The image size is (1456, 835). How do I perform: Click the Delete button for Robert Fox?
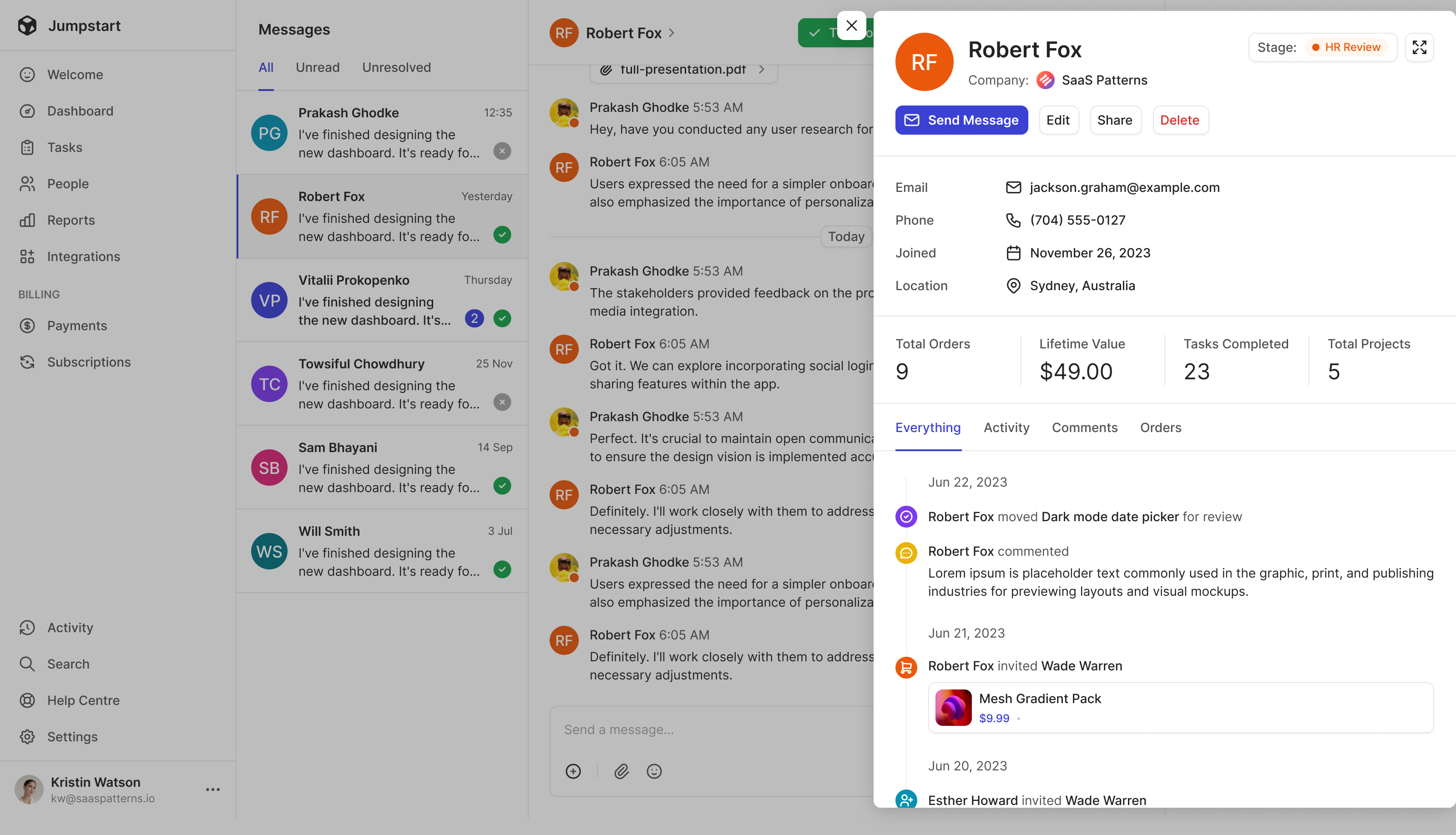(1179, 120)
